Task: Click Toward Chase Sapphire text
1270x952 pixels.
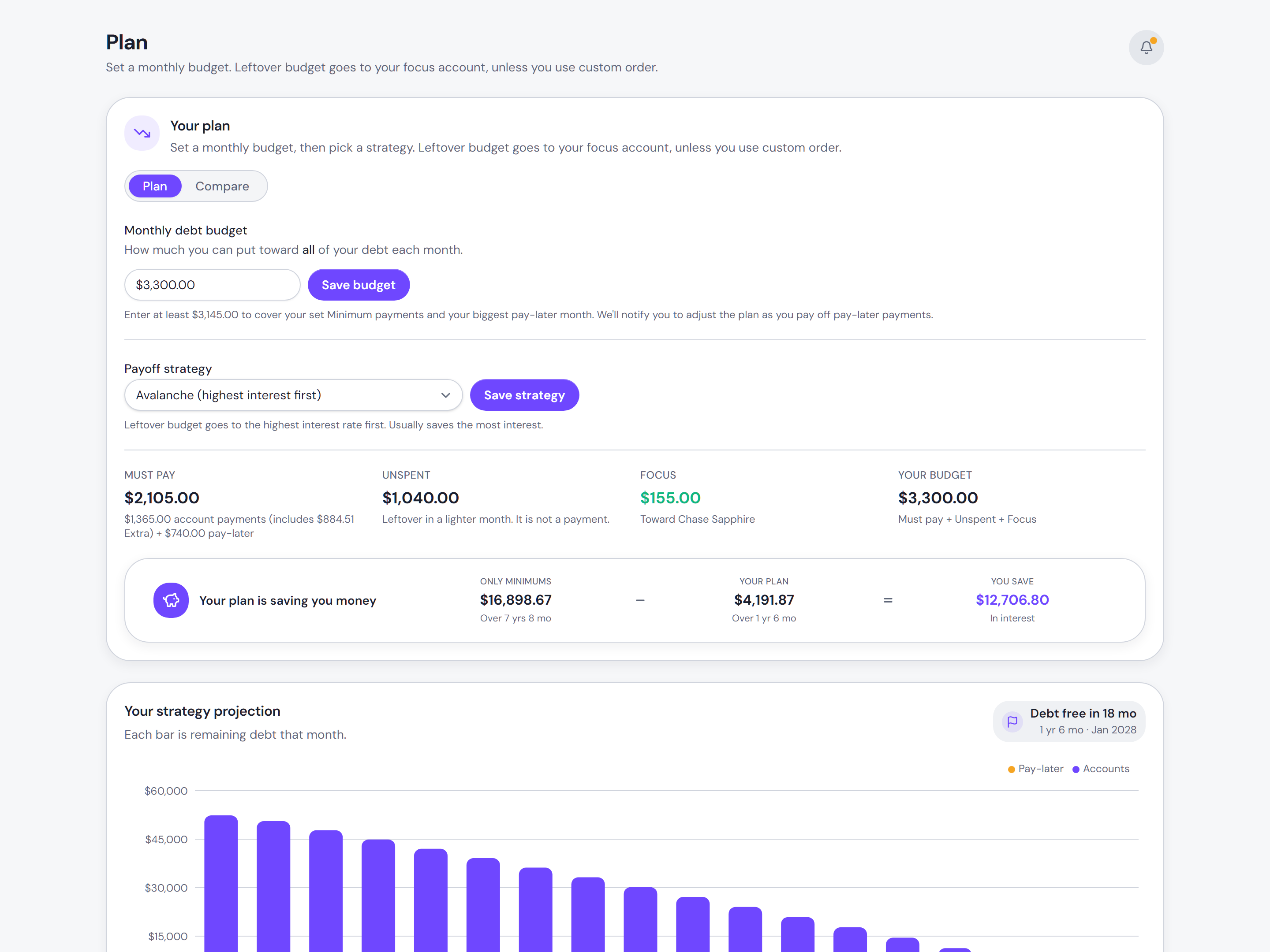Action: tap(698, 519)
